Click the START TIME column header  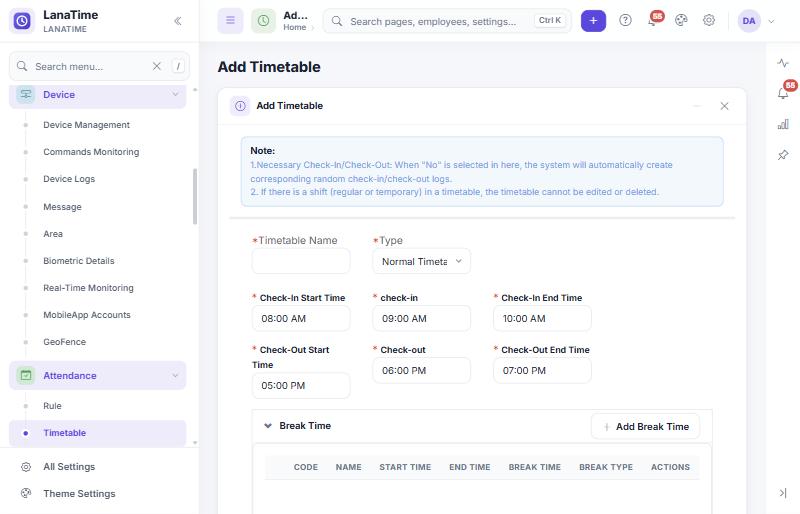405,467
